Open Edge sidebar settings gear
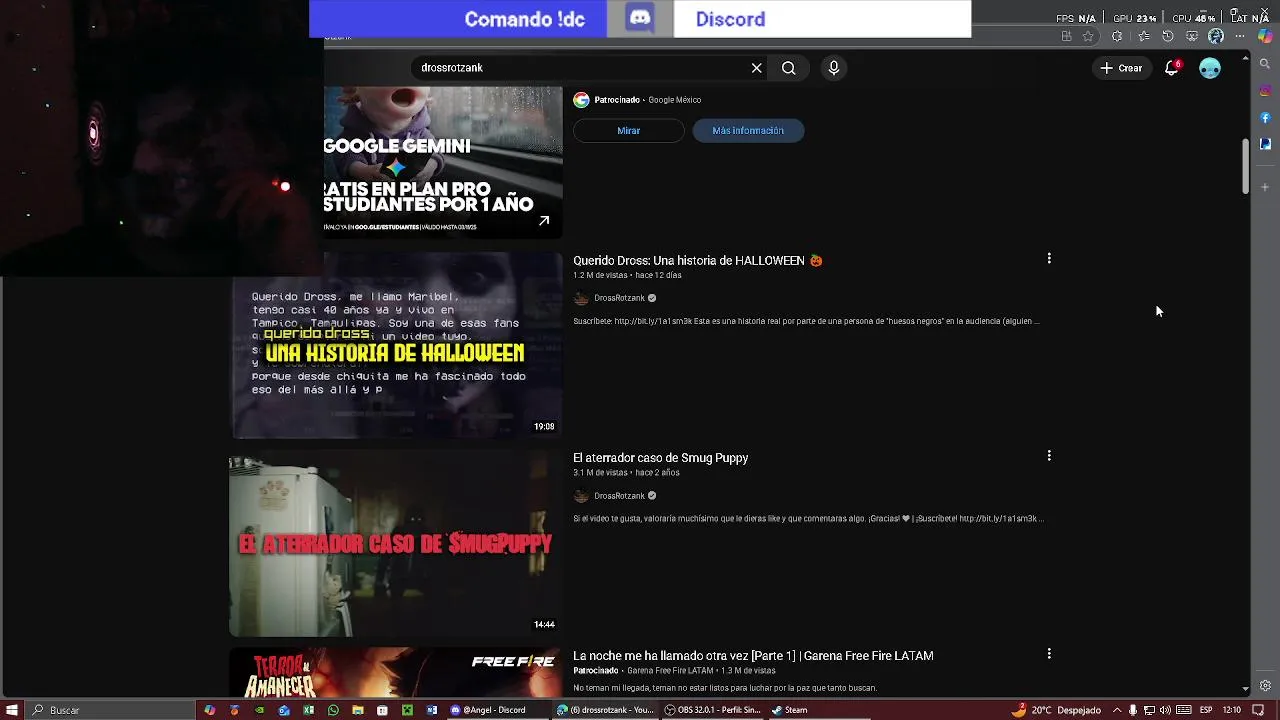Screen dimensions: 1280x720 coord(1265,686)
